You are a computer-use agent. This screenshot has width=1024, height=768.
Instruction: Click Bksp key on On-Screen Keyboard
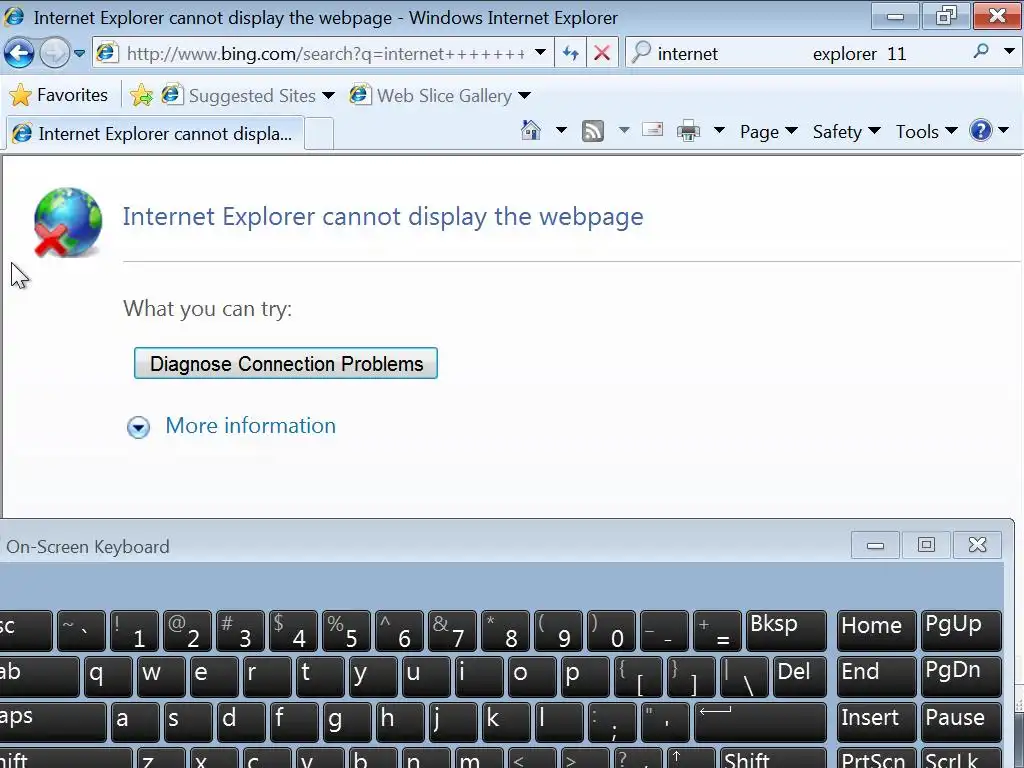point(786,630)
